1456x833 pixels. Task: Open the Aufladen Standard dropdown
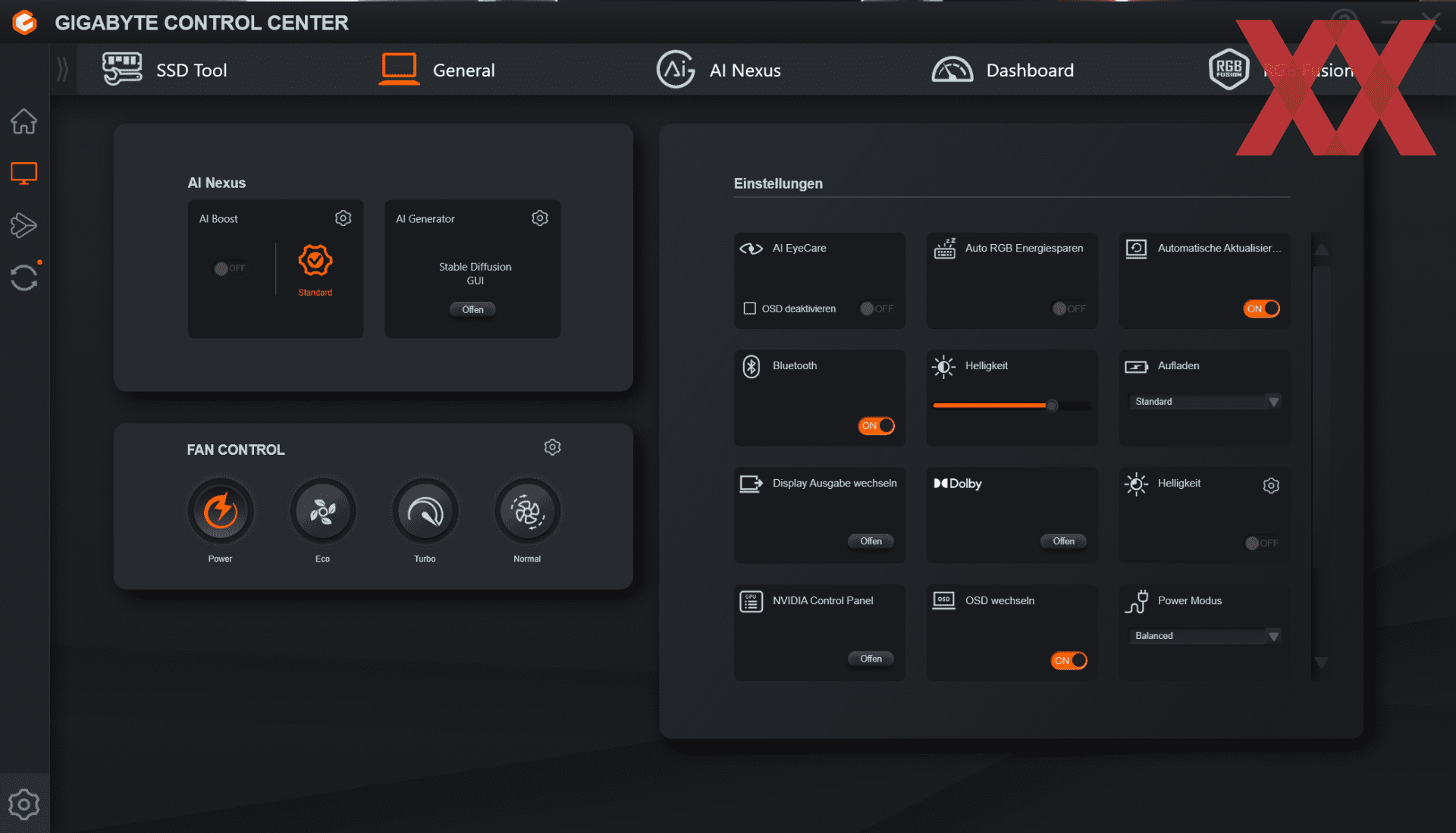[x=1205, y=402]
